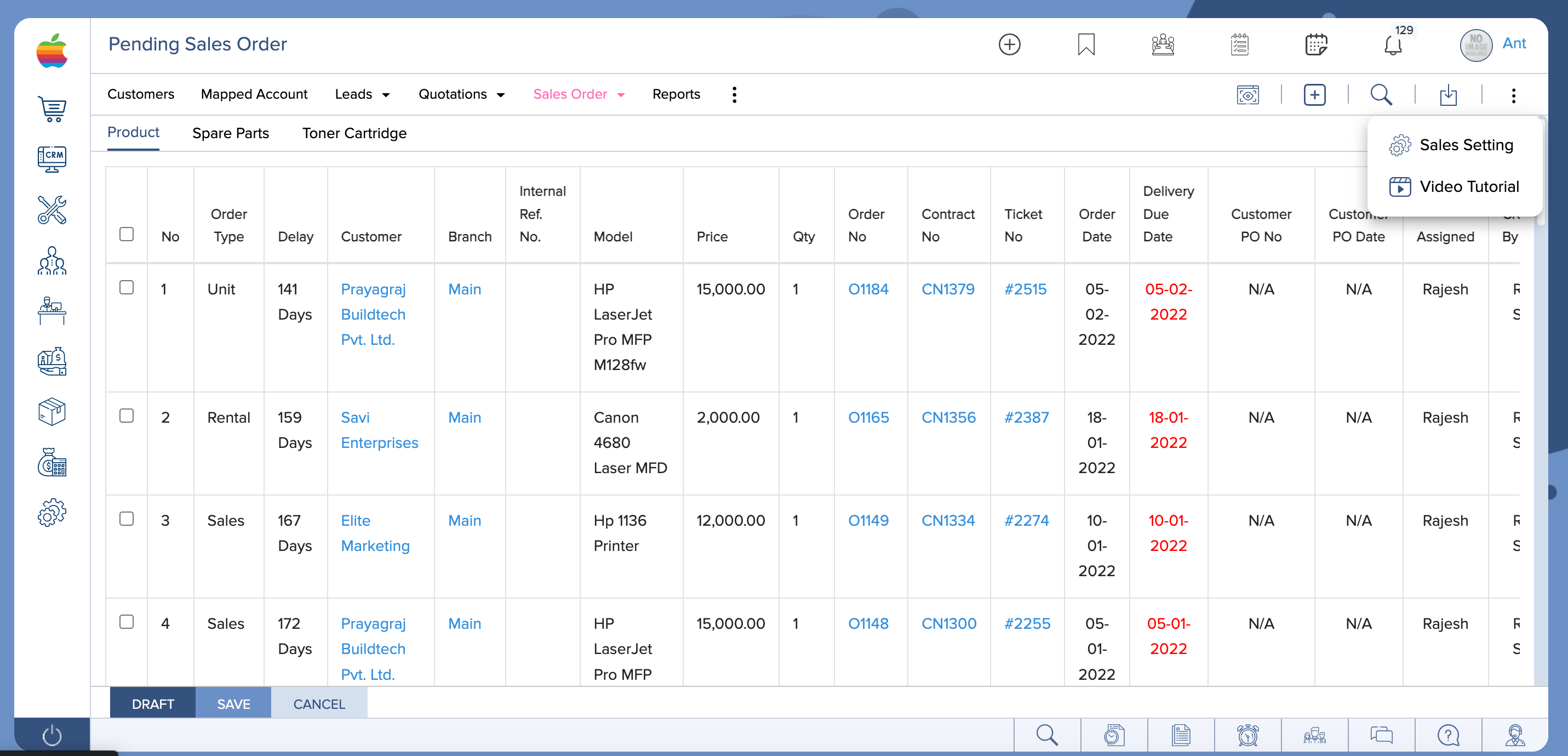1568x756 pixels.
Task: Click the circled plus quick-add icon
Action: tap(1009, 44)
